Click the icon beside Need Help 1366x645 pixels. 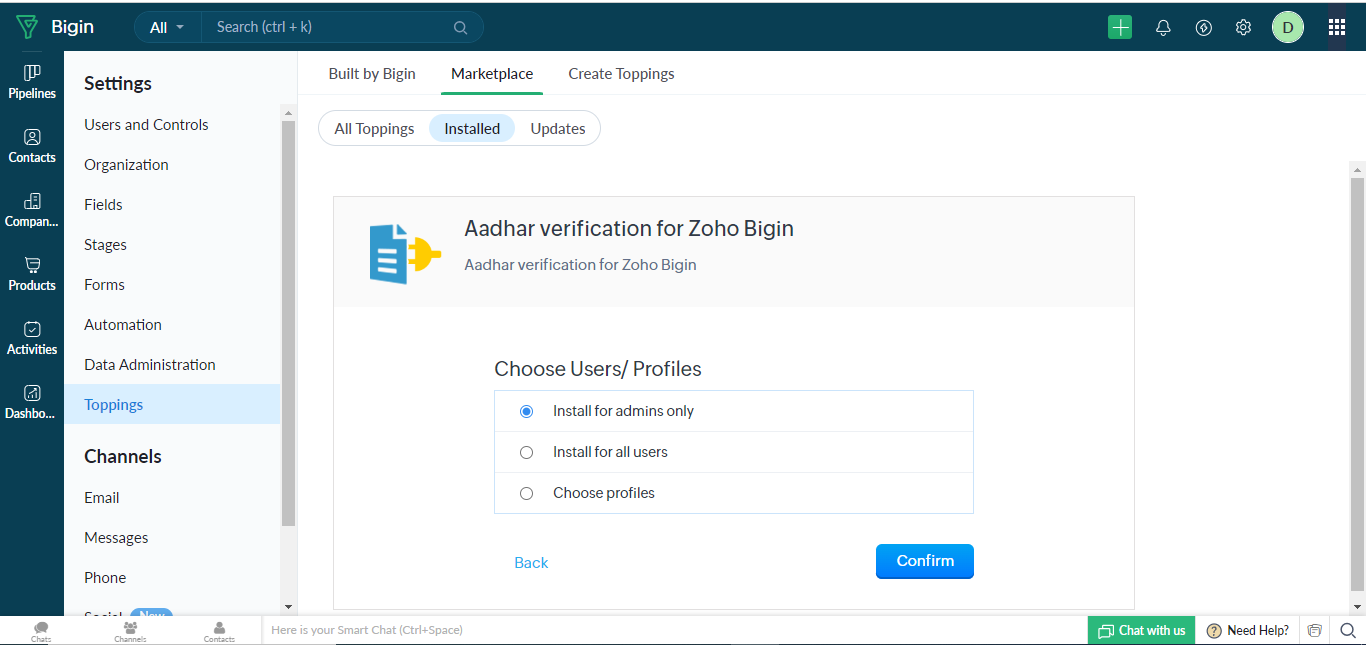[x=1314, y=631]
